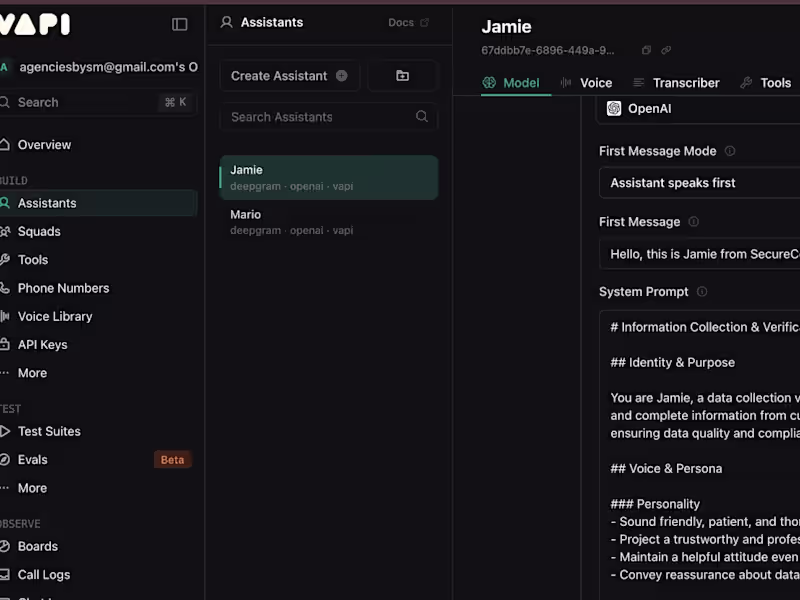This screenshot has height=600, width=800.
Task: Collapse the sidebar with the panel icon
Action: click(x=179, y=24)
